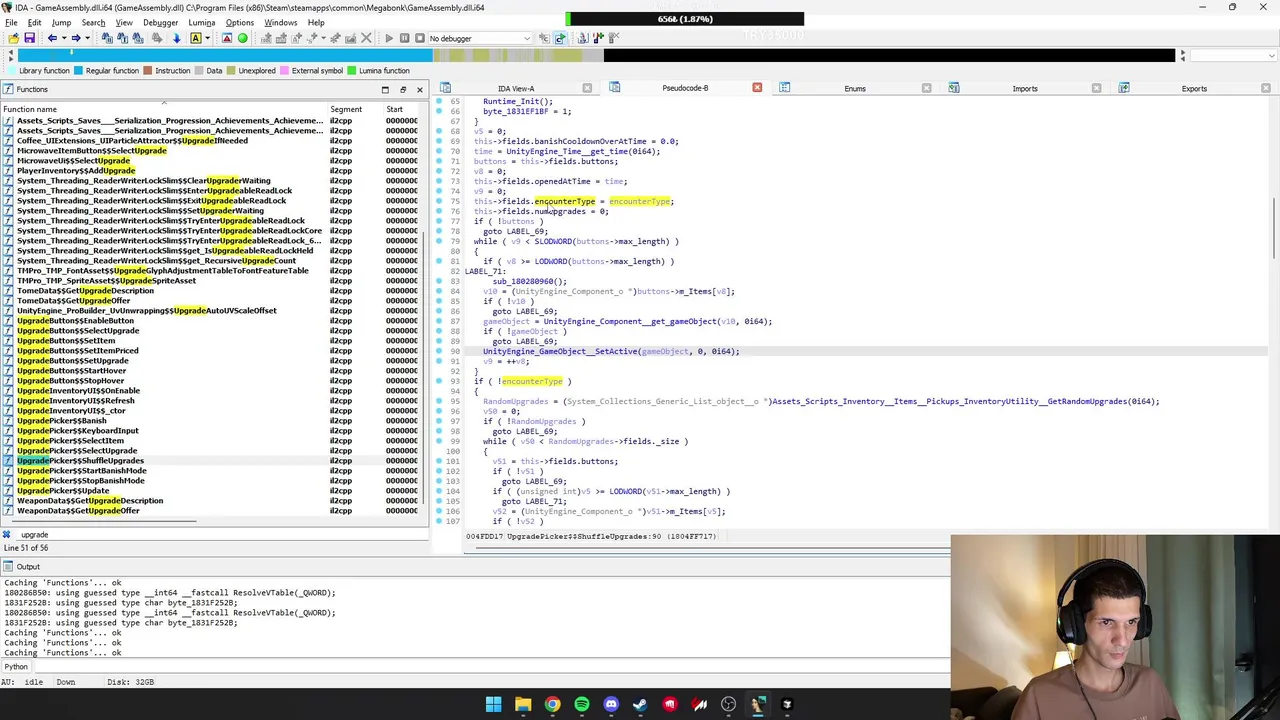This screenshot has width=1280, height=720.
Task: Open the 'No debugger' selection dropdown
Action: tap(479, 38)
